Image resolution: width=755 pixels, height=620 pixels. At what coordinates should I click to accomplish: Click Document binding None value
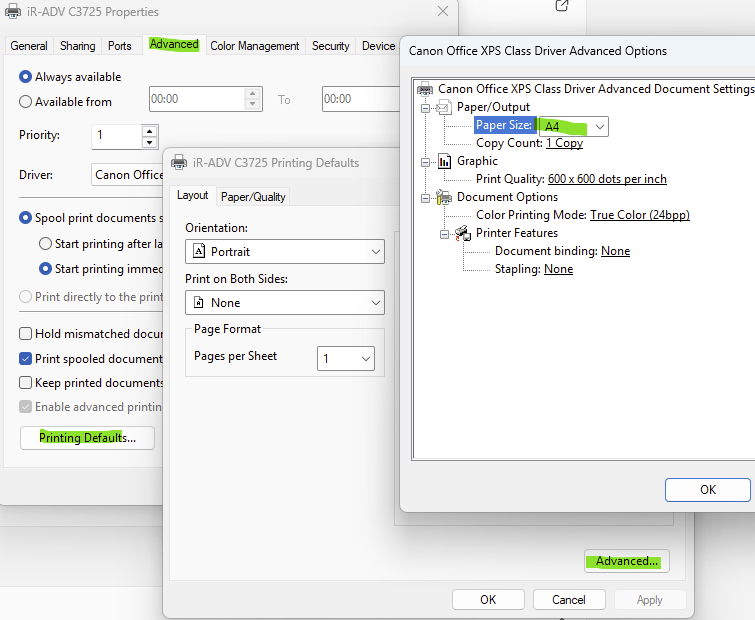tap(615, 251)
